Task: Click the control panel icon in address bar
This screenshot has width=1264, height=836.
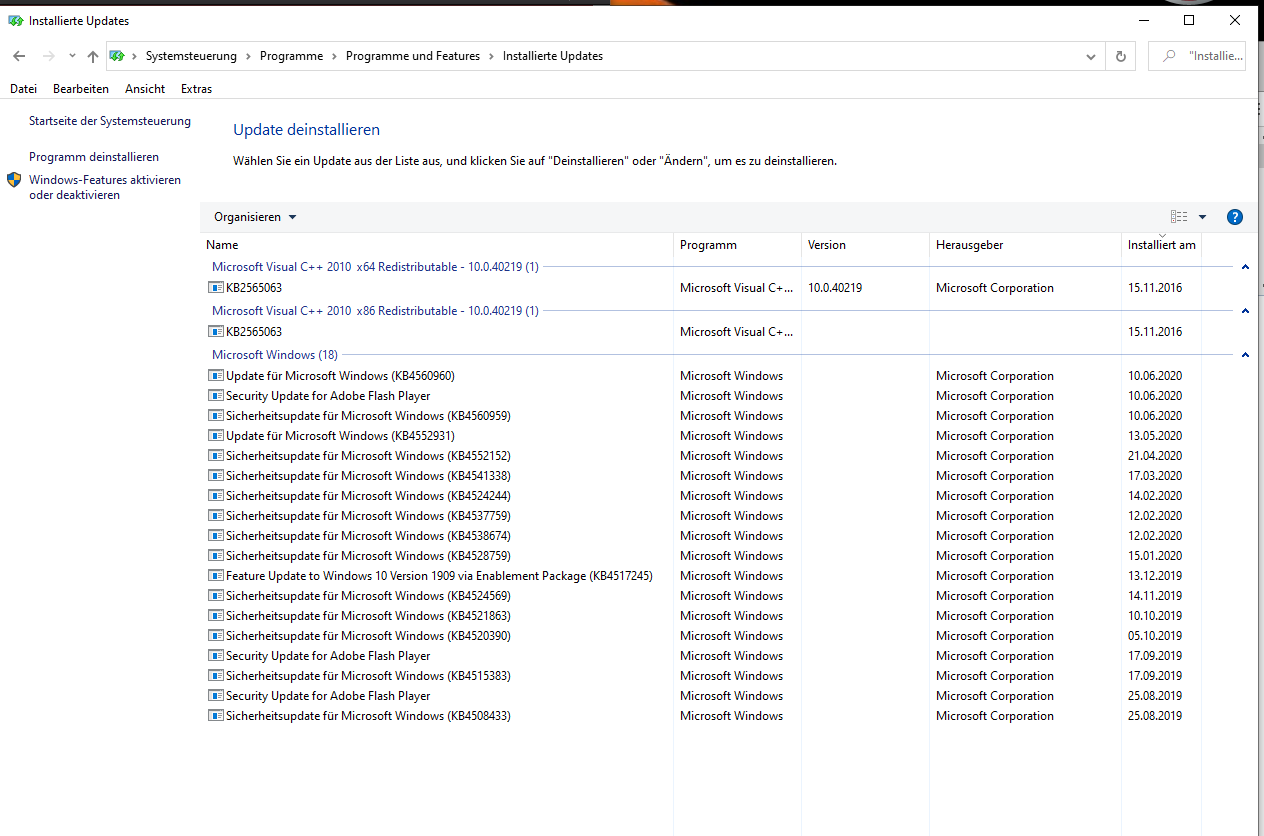Action: pos(117,56)
